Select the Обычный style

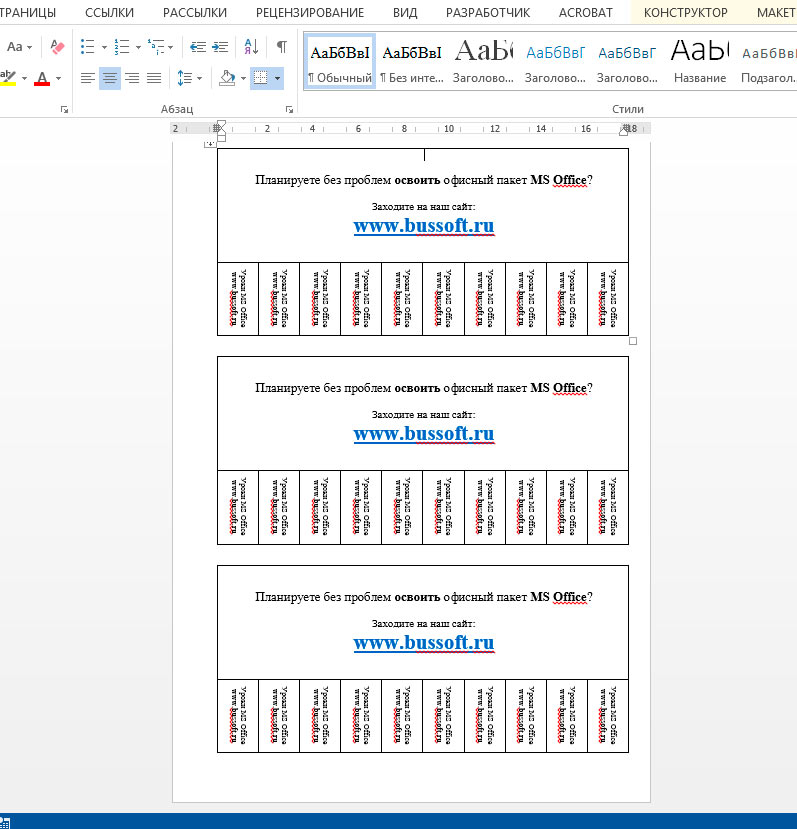340,61
